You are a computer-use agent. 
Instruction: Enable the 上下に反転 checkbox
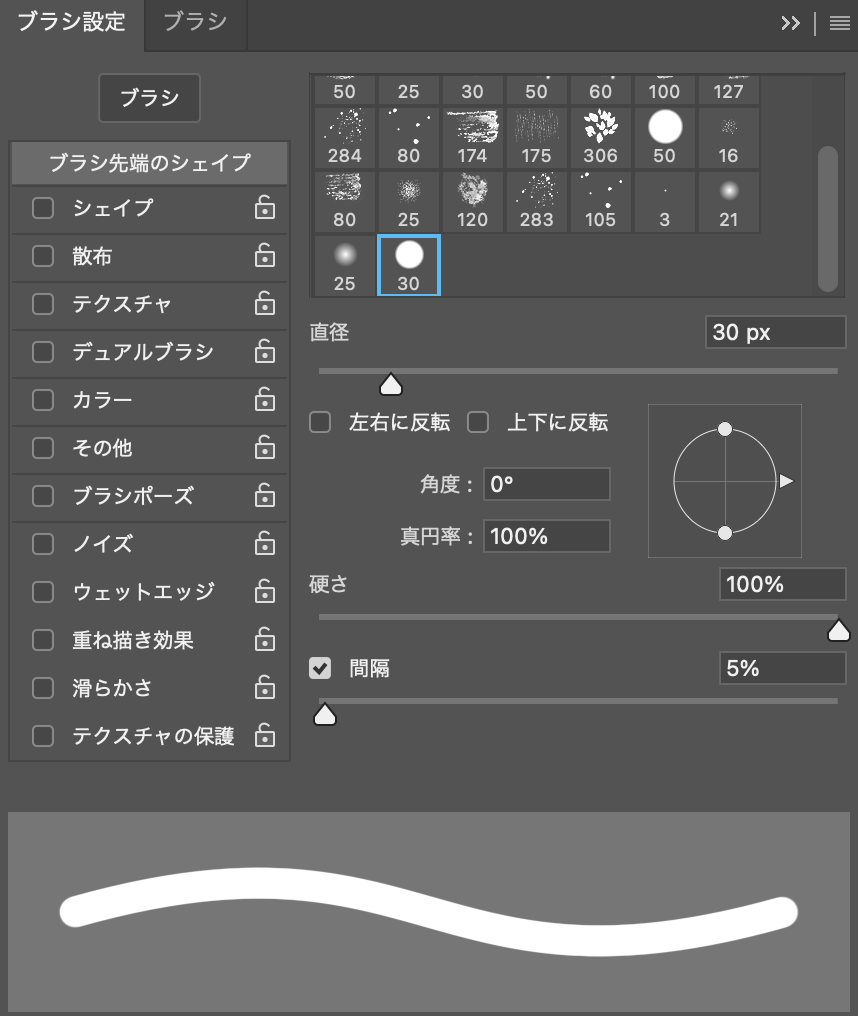pyautogui.click(x=478, y=422)
